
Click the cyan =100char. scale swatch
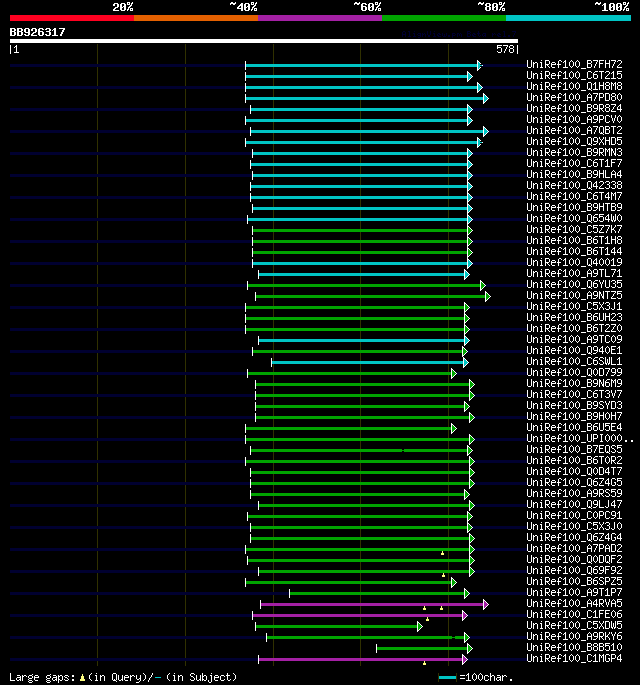(447, 678)
